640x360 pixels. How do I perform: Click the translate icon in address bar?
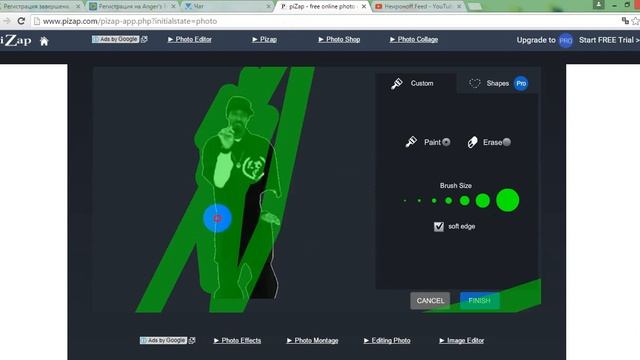coord(625,21)
